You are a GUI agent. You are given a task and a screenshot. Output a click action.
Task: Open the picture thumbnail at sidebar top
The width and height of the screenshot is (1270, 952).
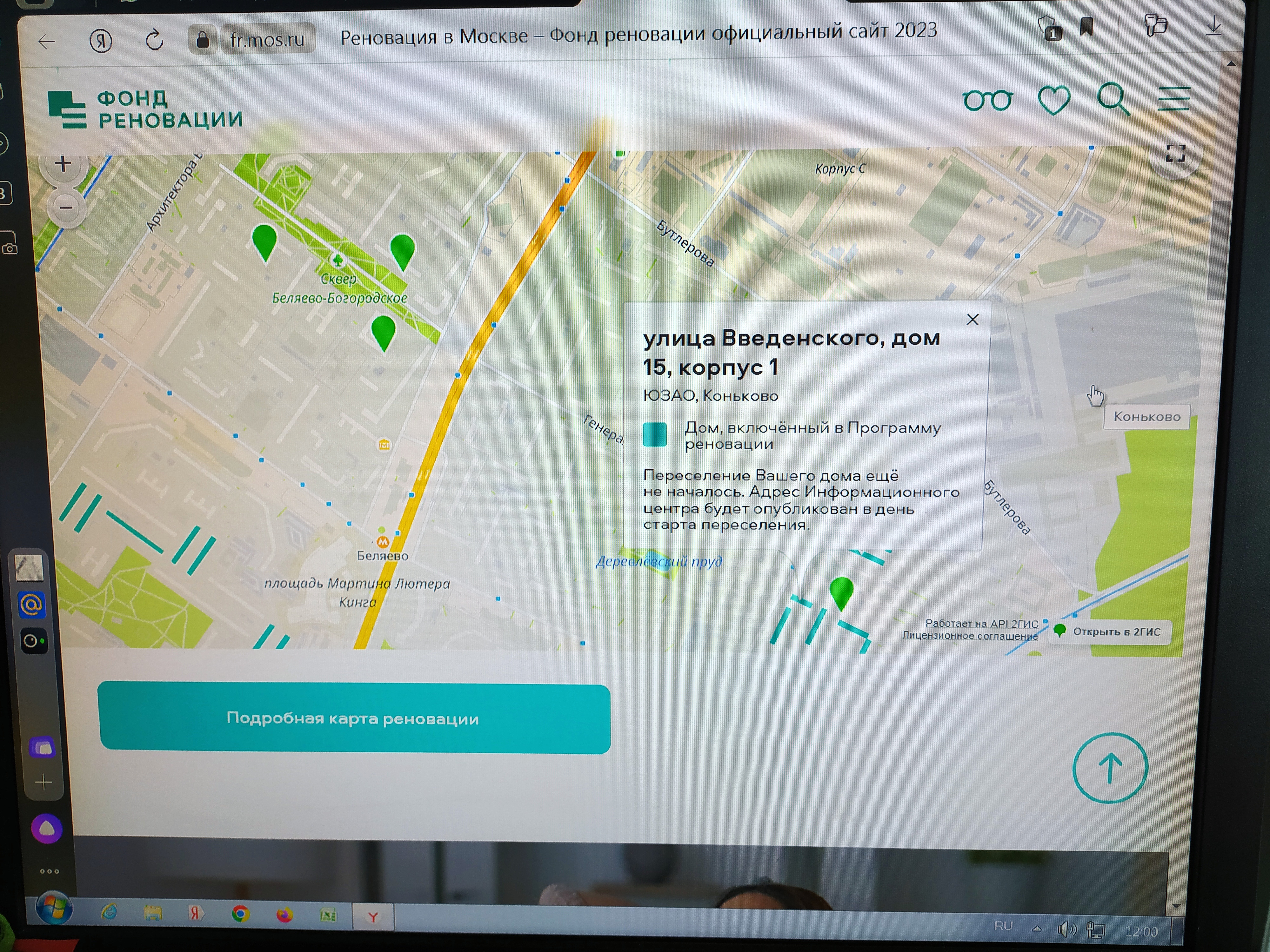(29, 567)
